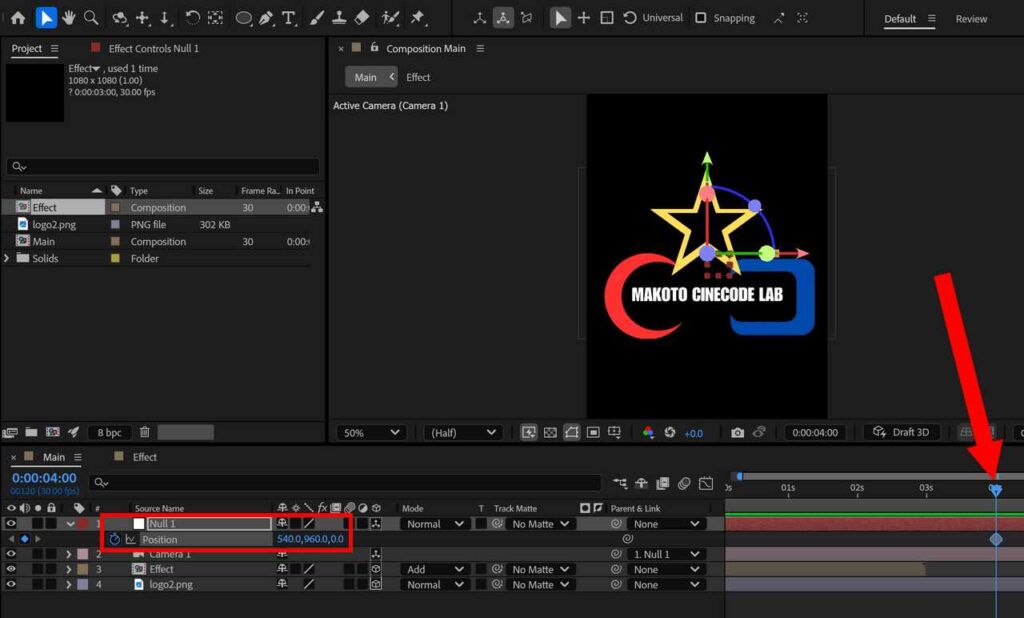Open Camera 1 parent dropdown 1. Null 1
Screen dimensions: 1024x618
click(665, 554)
